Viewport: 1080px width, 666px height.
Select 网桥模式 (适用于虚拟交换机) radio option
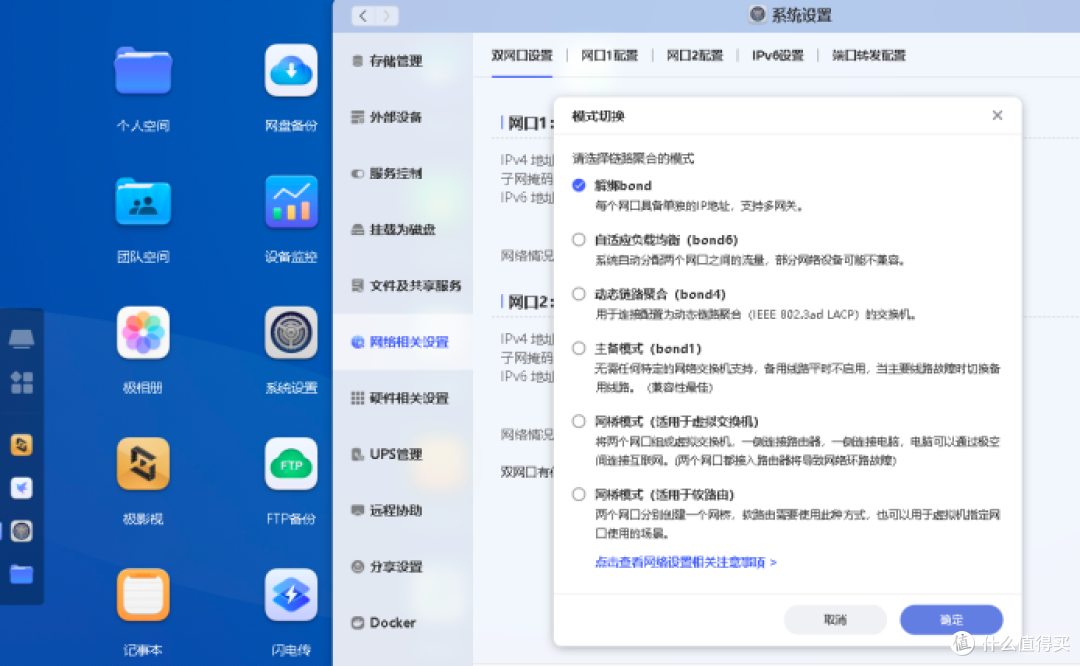[579, 422]
